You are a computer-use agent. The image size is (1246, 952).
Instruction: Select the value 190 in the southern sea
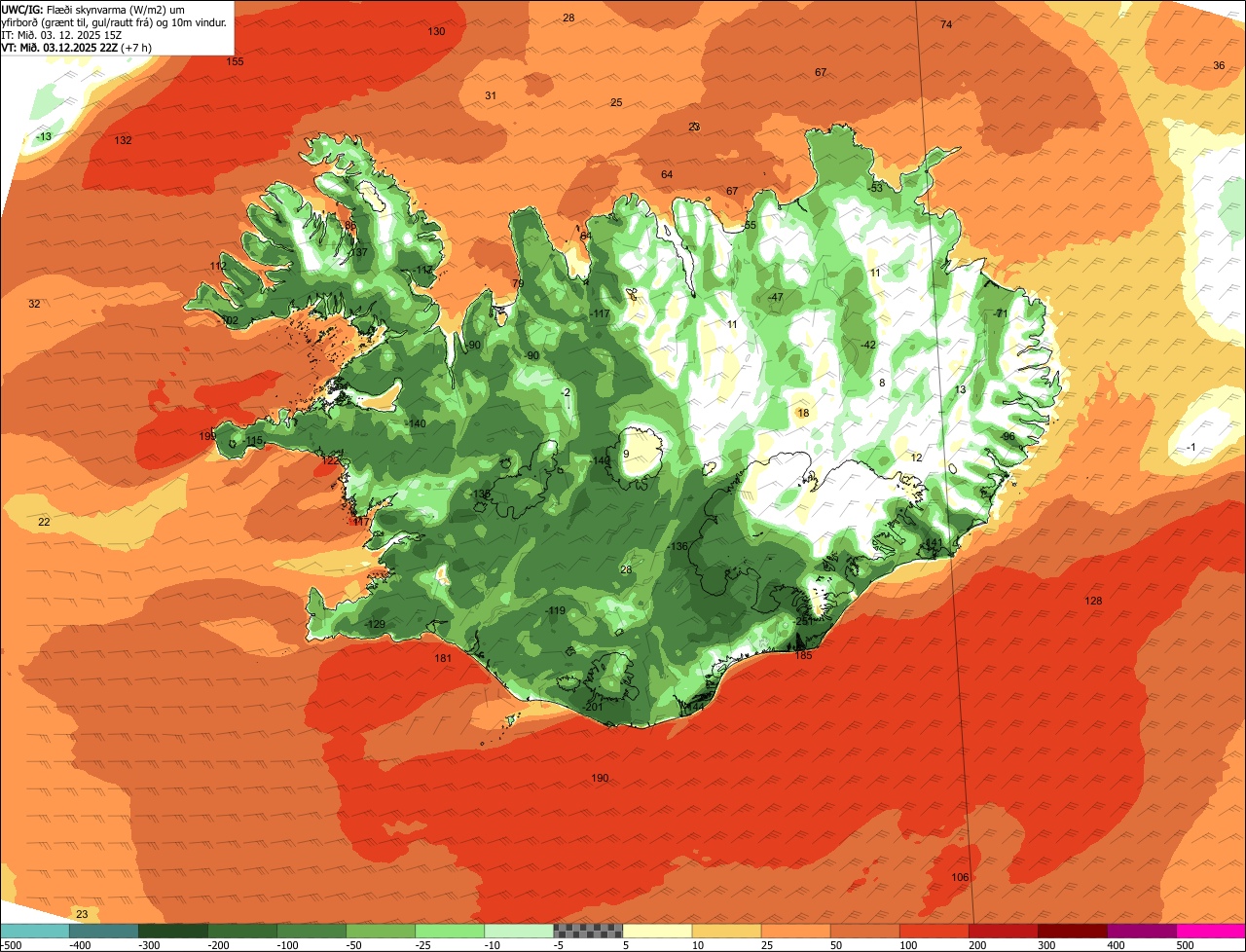(x=600, y=778)
